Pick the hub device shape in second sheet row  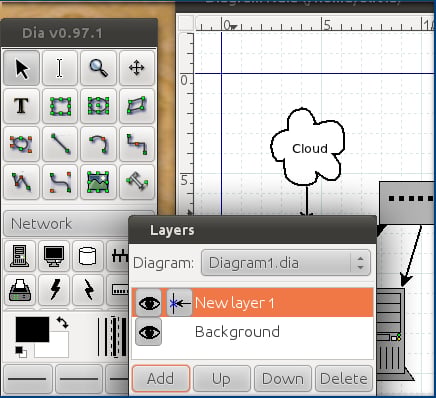pyautogui.click(x=118, y=289)
